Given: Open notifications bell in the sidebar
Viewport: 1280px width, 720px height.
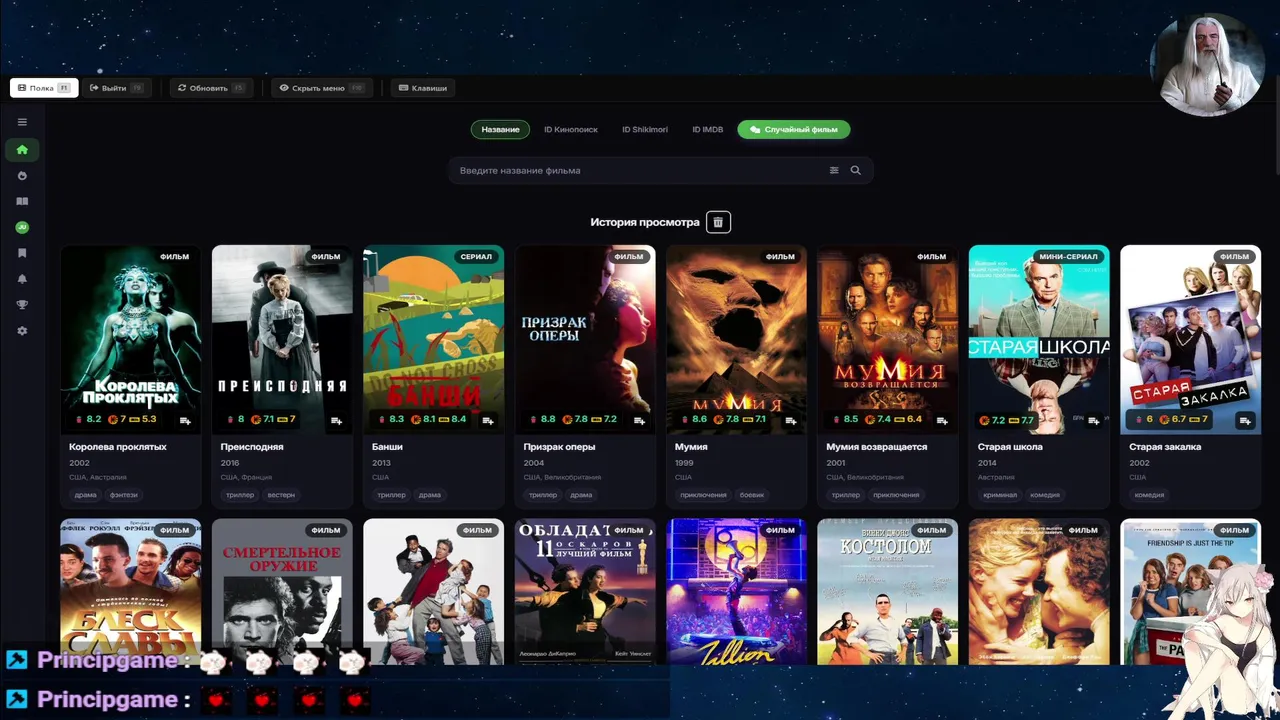Looking at the screenshot, I should pos(22,279).
